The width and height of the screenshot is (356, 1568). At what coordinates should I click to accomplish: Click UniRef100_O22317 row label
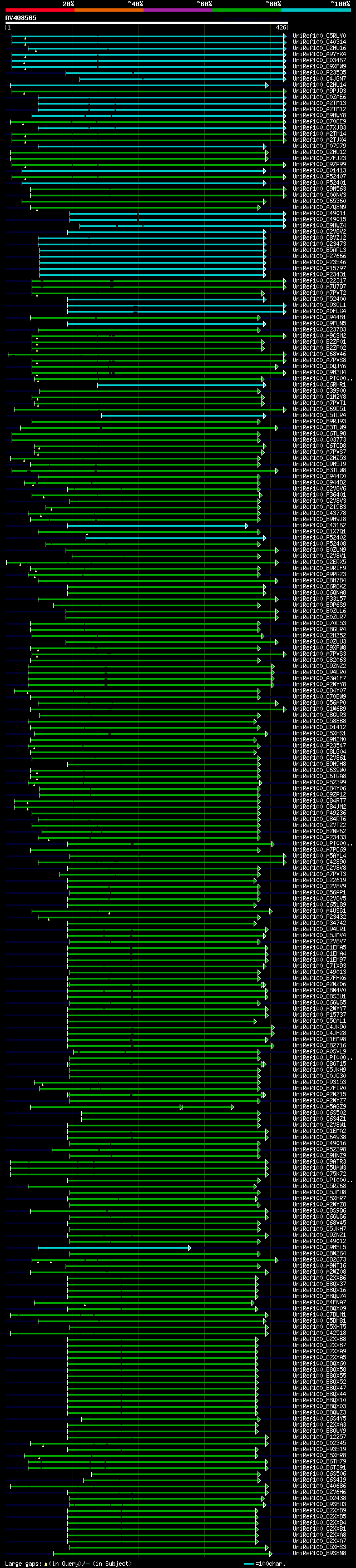[319, 280]
